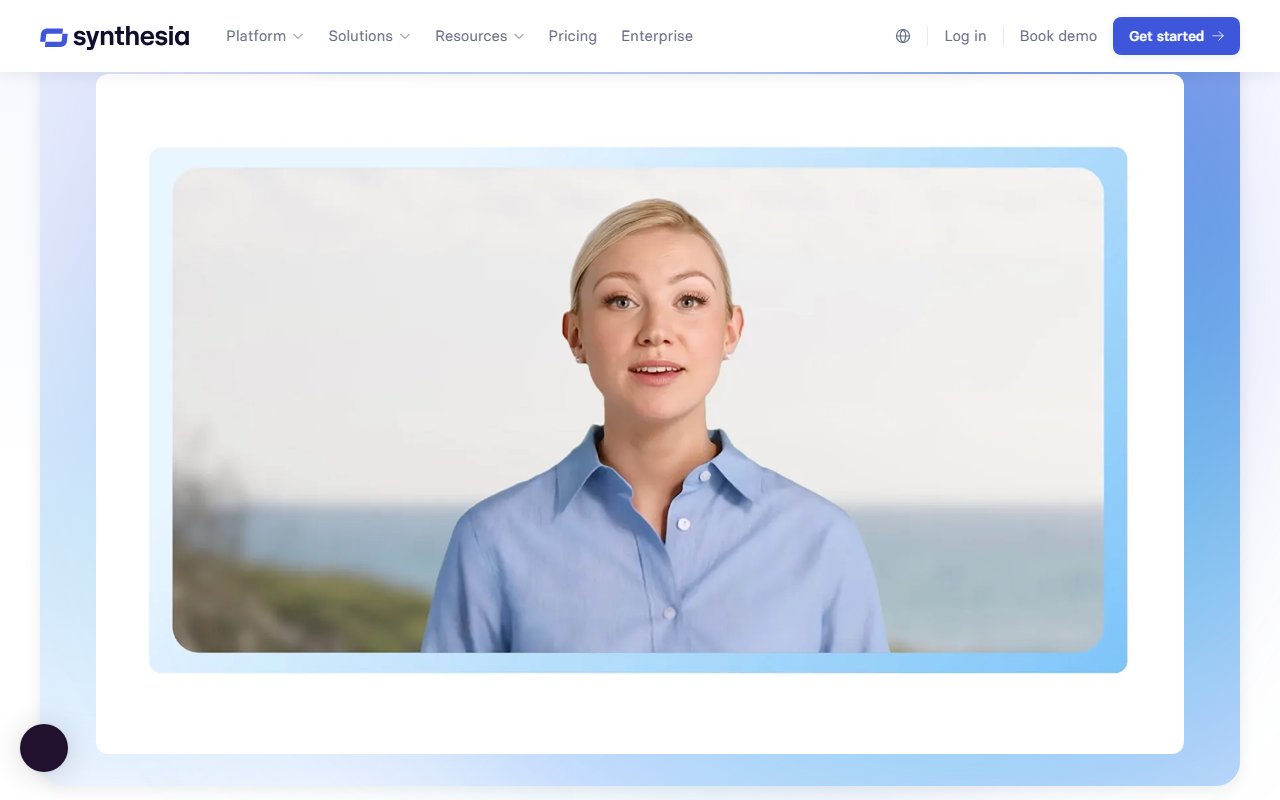Click the avatar's blue shirt in the video
1280x800 pixels.
tap(655, 560)
